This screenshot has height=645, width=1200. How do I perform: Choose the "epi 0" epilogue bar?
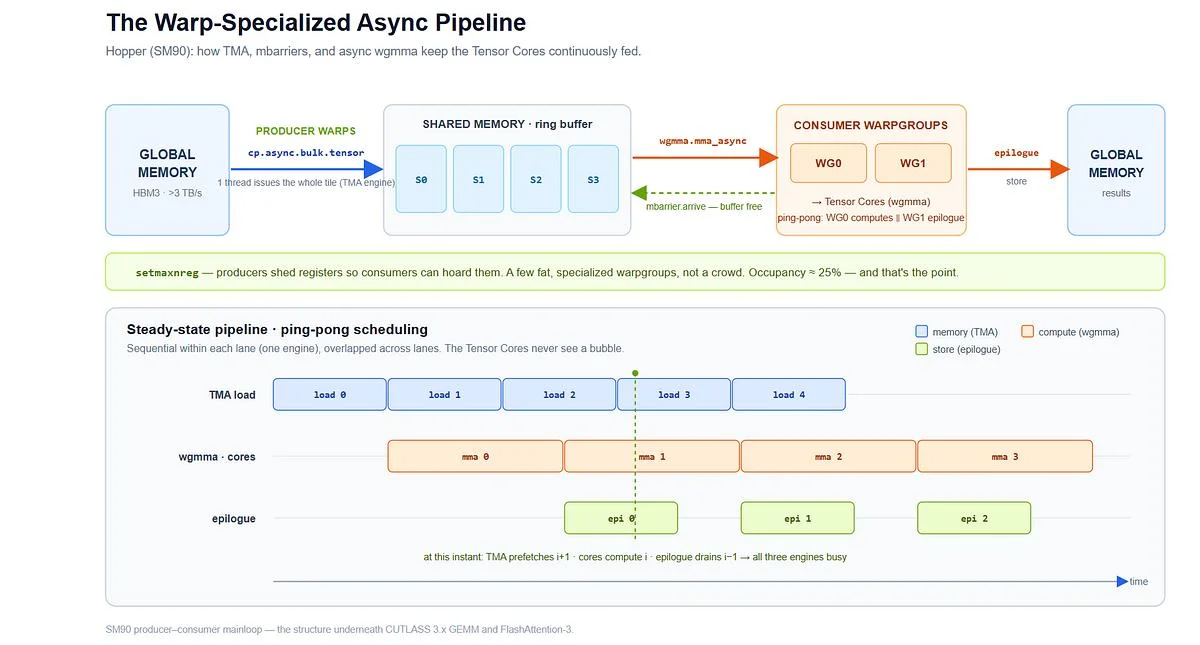pos(621,518)
